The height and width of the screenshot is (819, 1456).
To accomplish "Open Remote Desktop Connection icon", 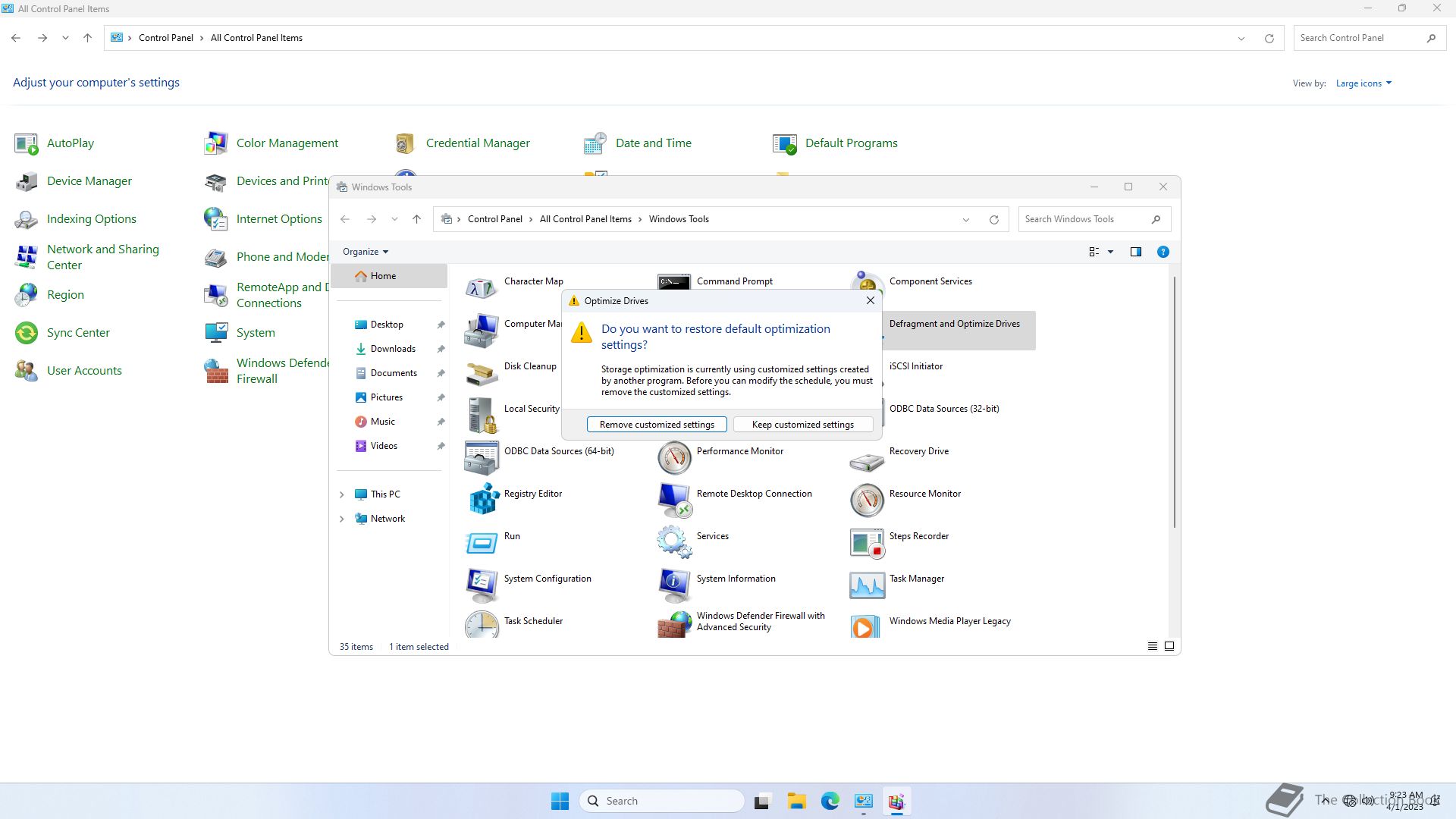I will [x=674, y=500].
